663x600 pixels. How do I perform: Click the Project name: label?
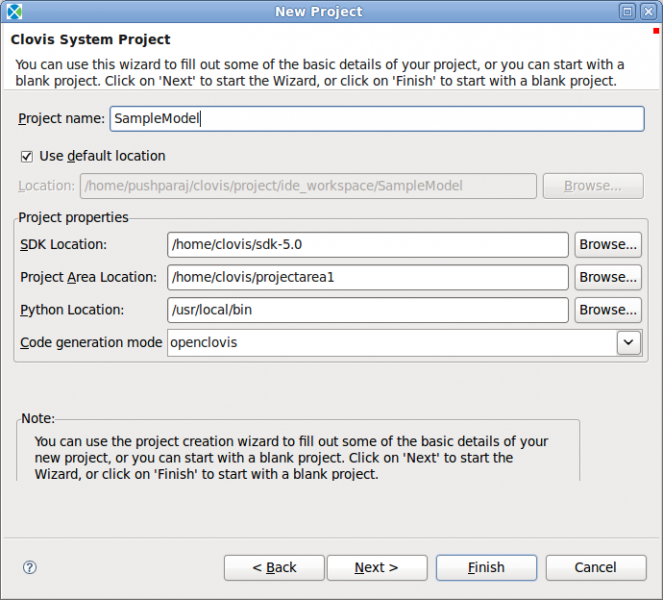pos(61,119)
